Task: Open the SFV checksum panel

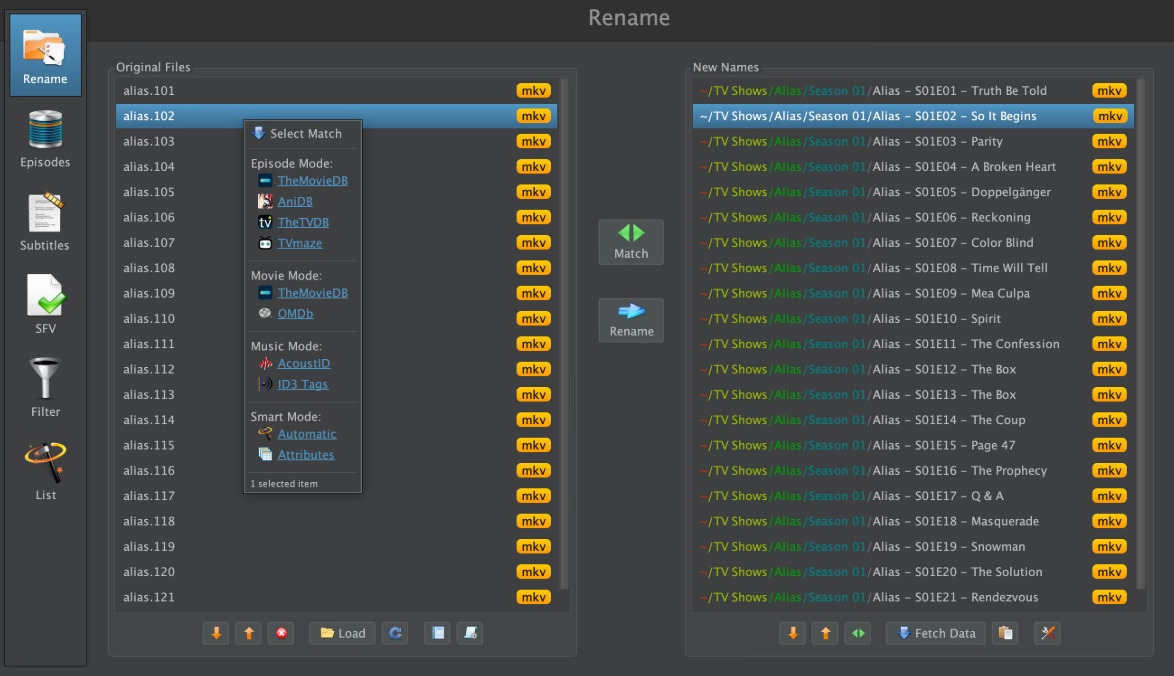Action: pyautogui.click(x=45, y=304)
